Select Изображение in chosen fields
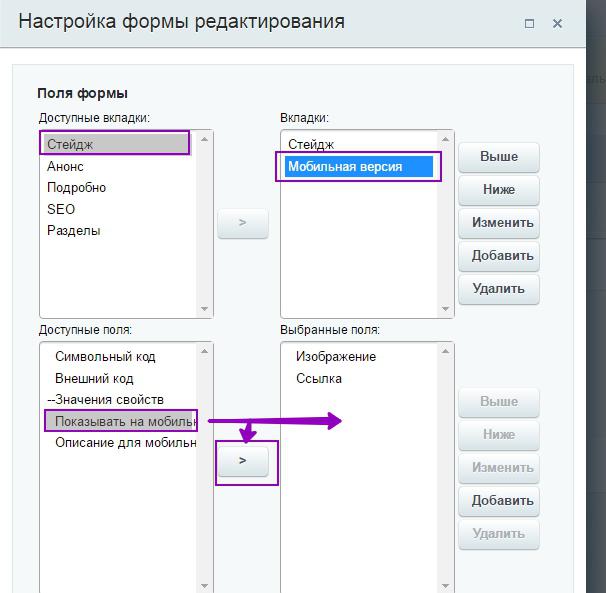 tap(360, 356)
